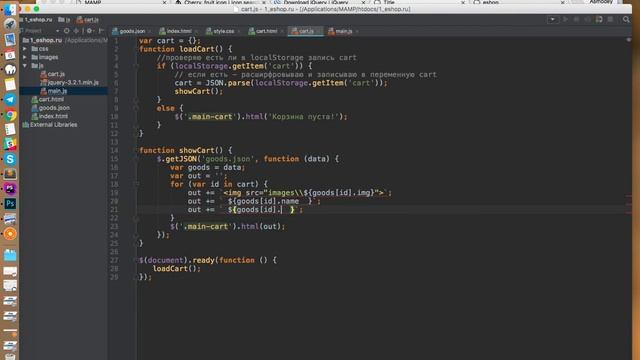
Task: Open the Calendar app in dock
Action: (10, 55)
